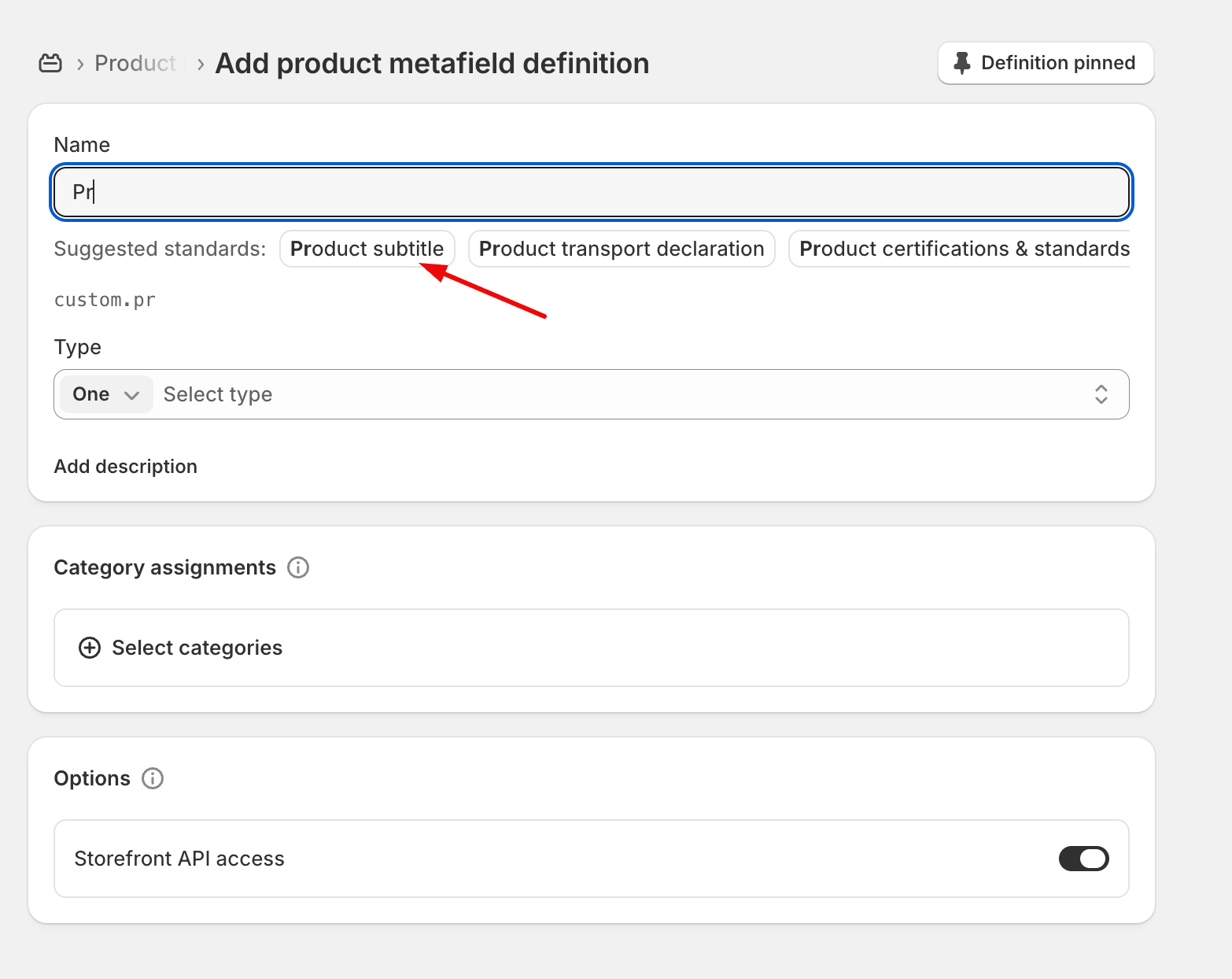Open the Select type dropdown

614,394
